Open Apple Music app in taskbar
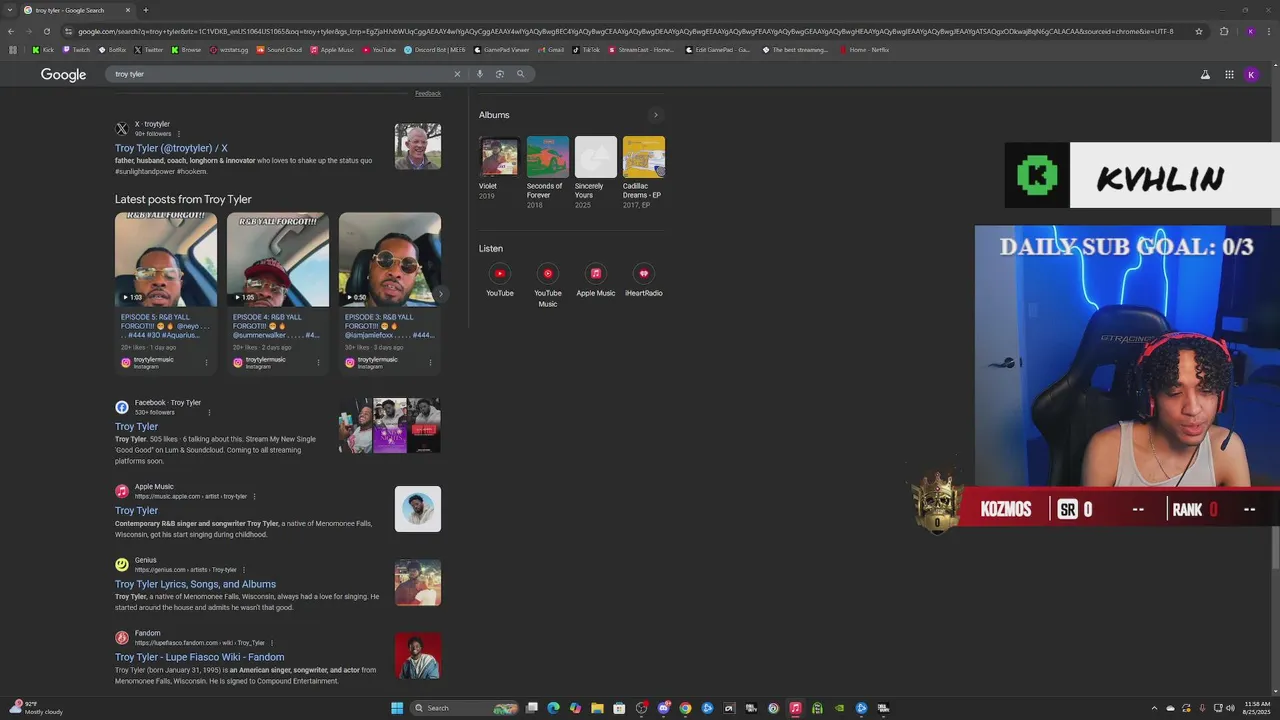This screenshot has width=1280, height=720. 795,708
